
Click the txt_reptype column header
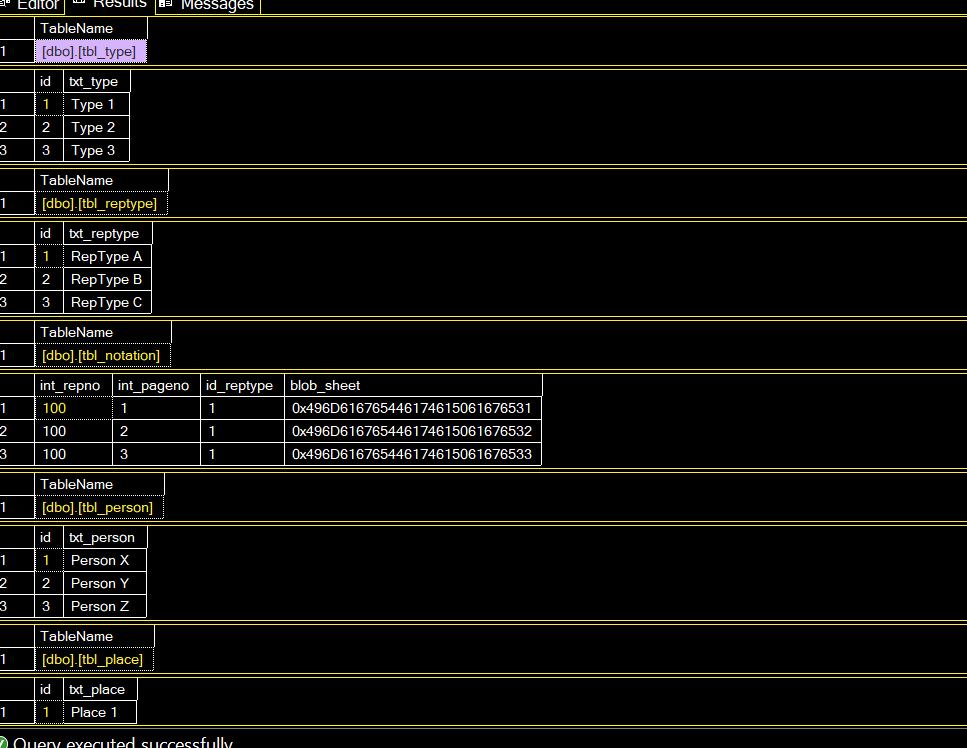[105, 233]
